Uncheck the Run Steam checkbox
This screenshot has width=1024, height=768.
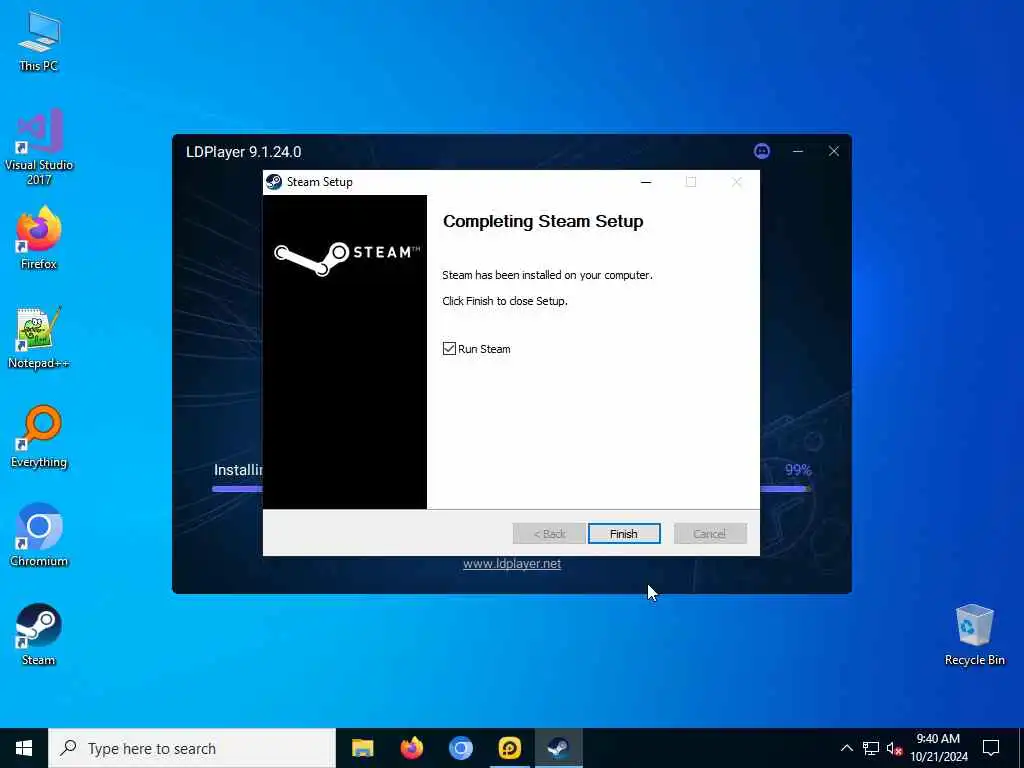[449, 349]
